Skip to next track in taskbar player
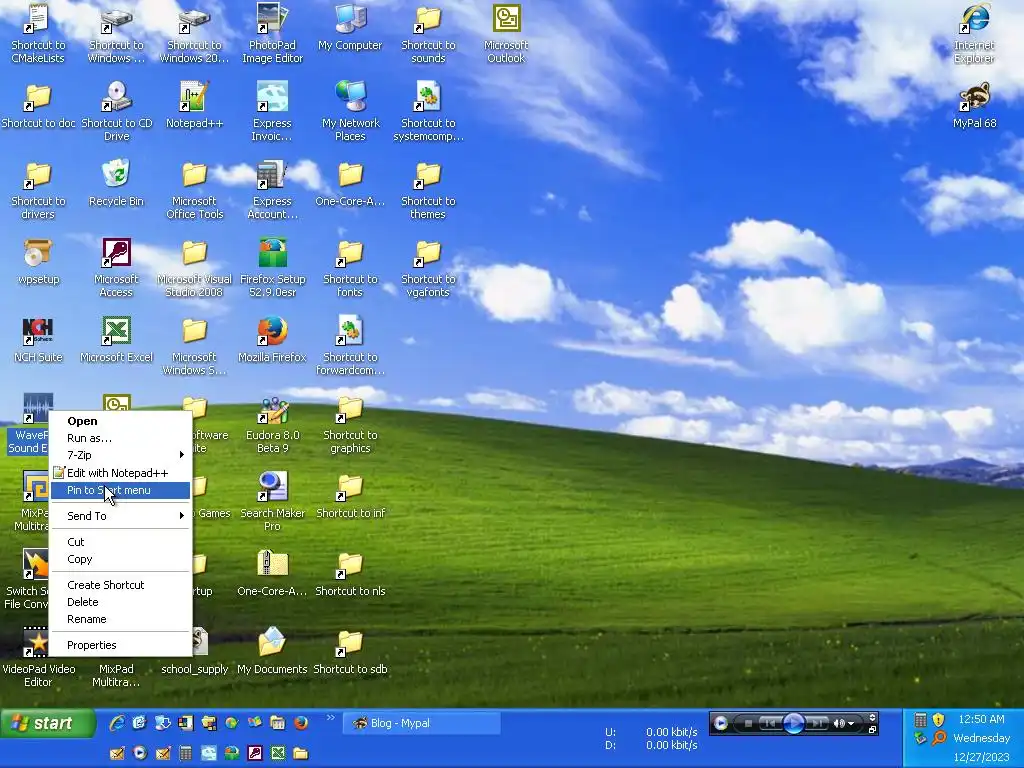The height and width of the screenshot is (768, 1024). (x=816, y=723)
